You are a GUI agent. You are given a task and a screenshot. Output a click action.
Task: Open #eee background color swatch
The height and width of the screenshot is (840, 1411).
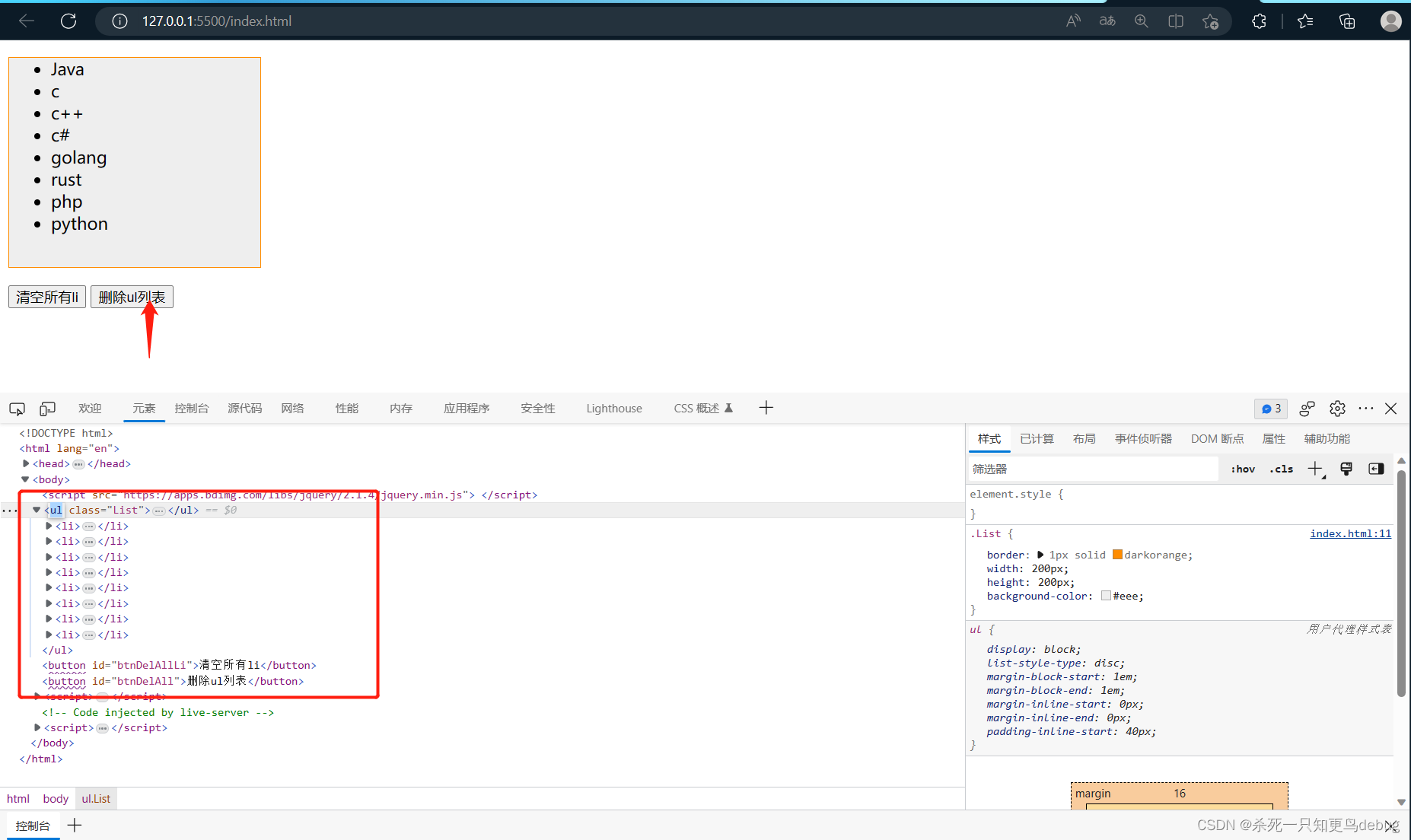(1106, 596)
